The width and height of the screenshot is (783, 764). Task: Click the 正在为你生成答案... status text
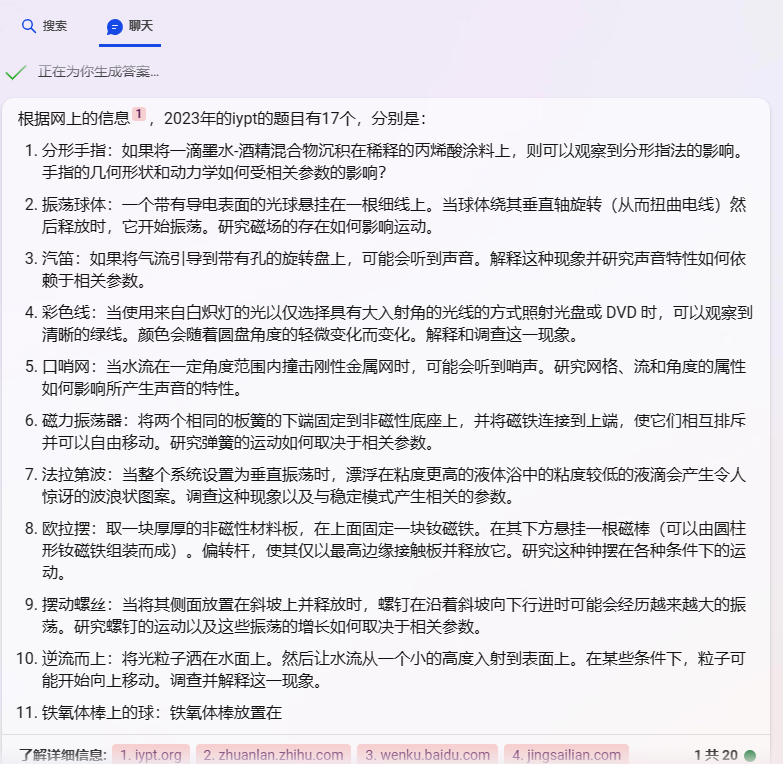[x=98, y=72]
